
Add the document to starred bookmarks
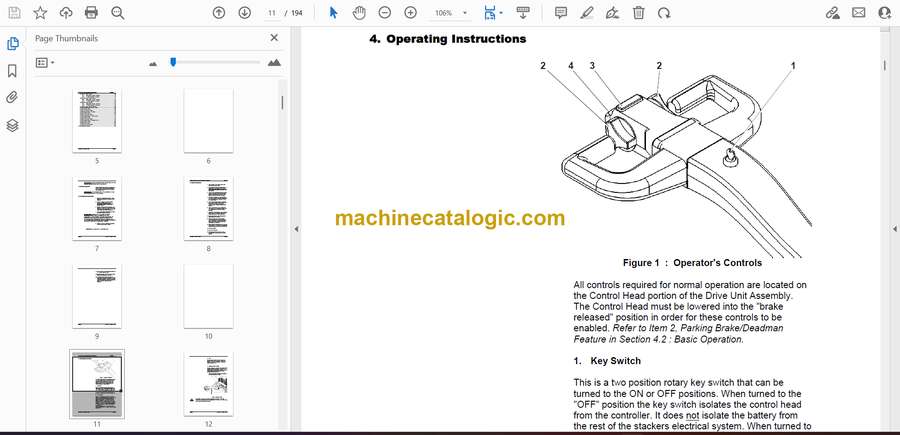[x=40, y=13]
